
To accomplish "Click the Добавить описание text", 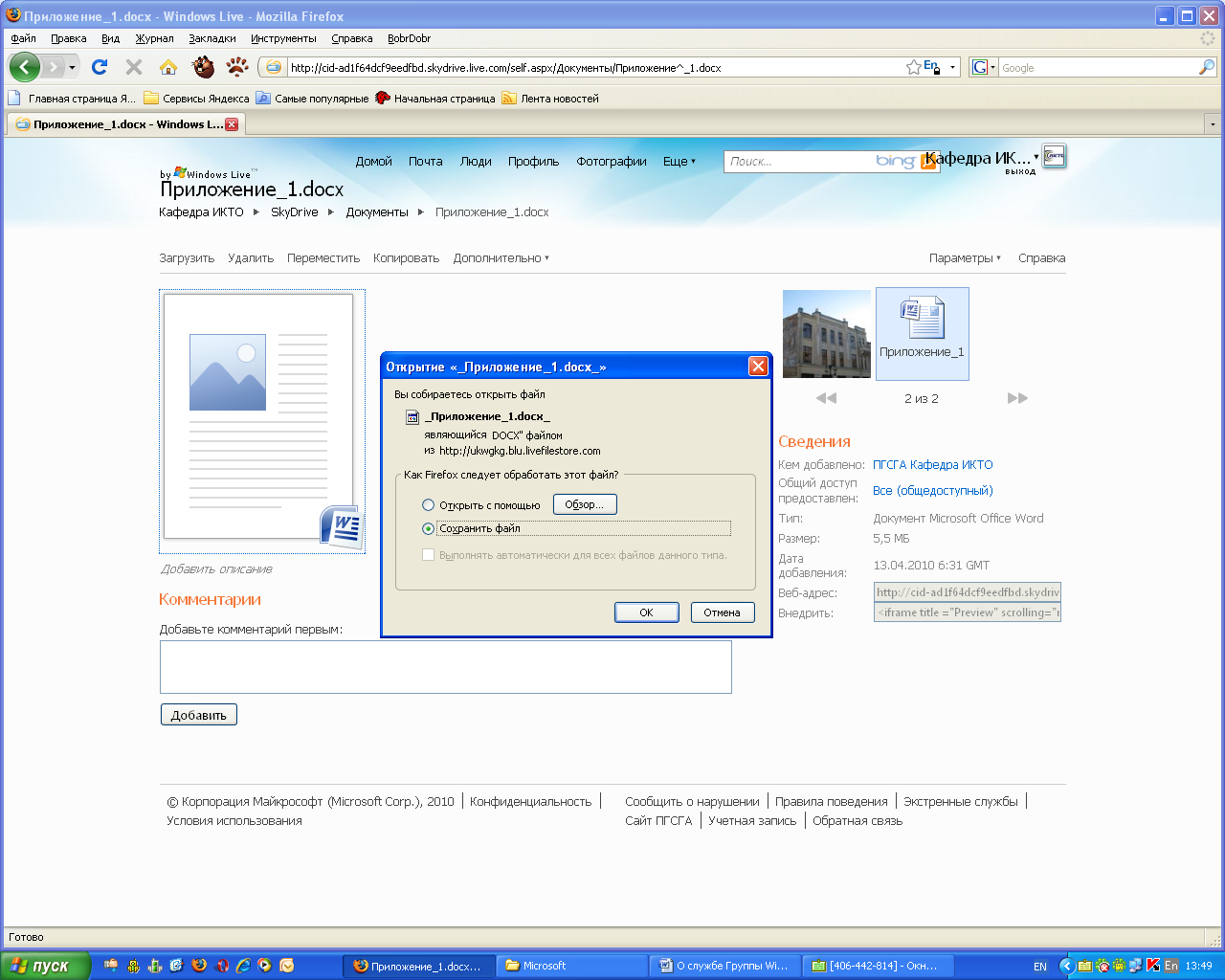I will (216, 569).
